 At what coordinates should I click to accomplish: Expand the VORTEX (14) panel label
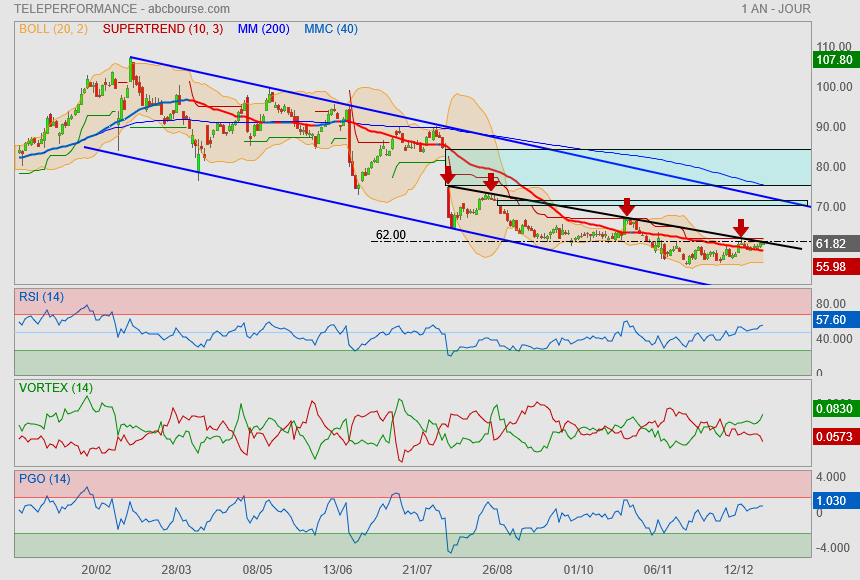pyautogui.click(x=55, y=387)
